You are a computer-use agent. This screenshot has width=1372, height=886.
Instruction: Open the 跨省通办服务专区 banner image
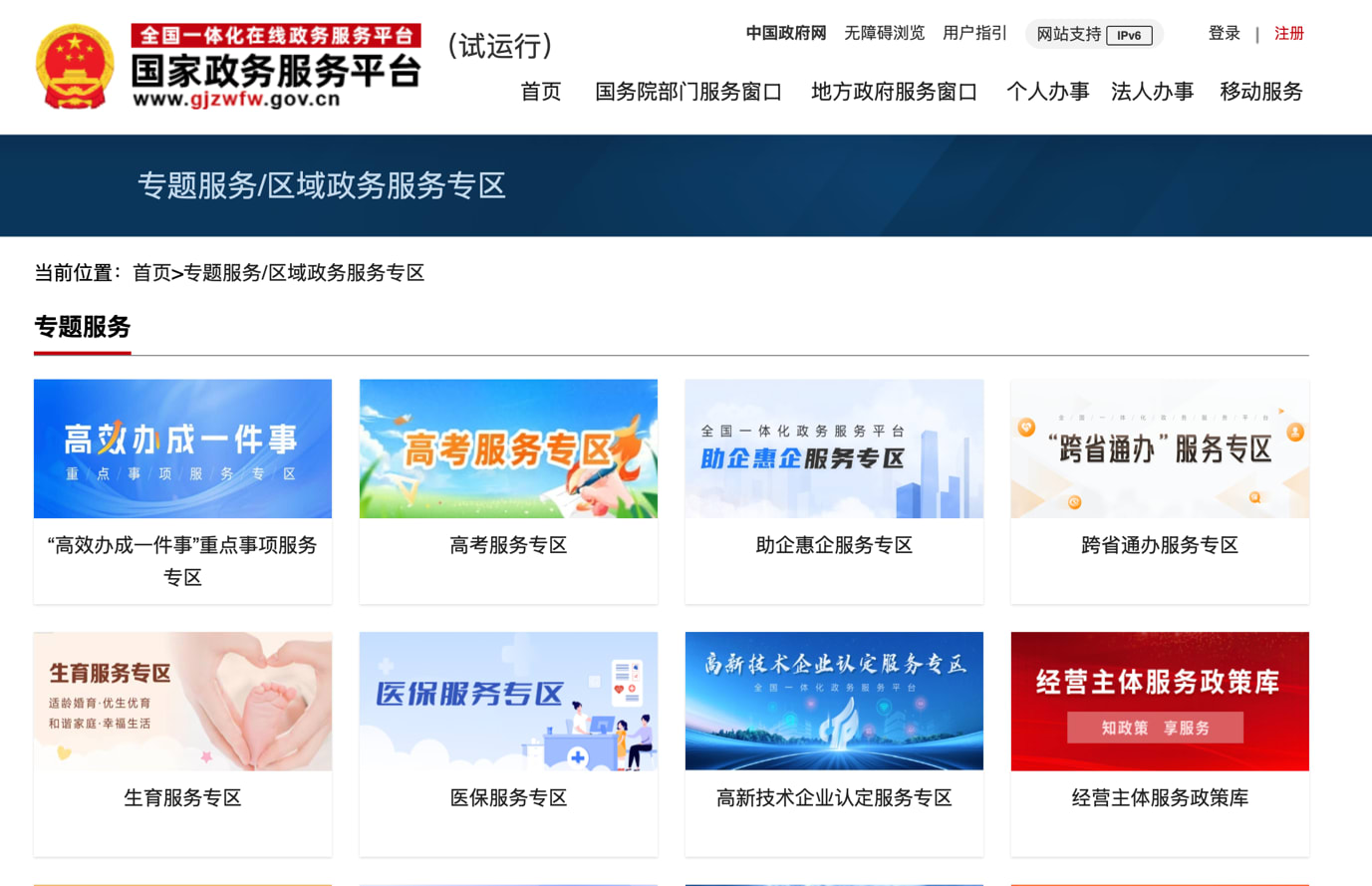tap(1159, 447)
